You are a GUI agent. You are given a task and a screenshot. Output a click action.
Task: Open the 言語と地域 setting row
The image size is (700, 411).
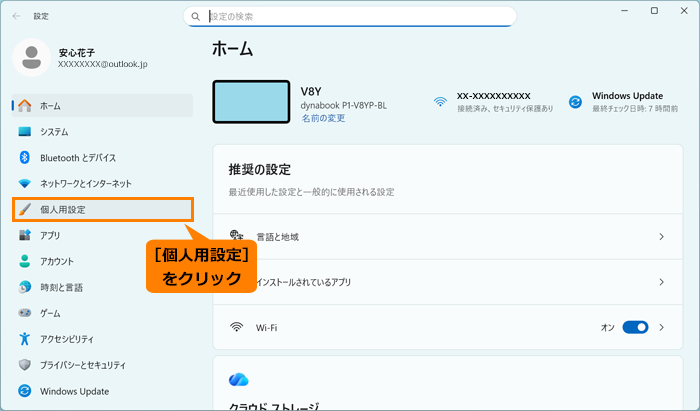[x=448, y=237]
